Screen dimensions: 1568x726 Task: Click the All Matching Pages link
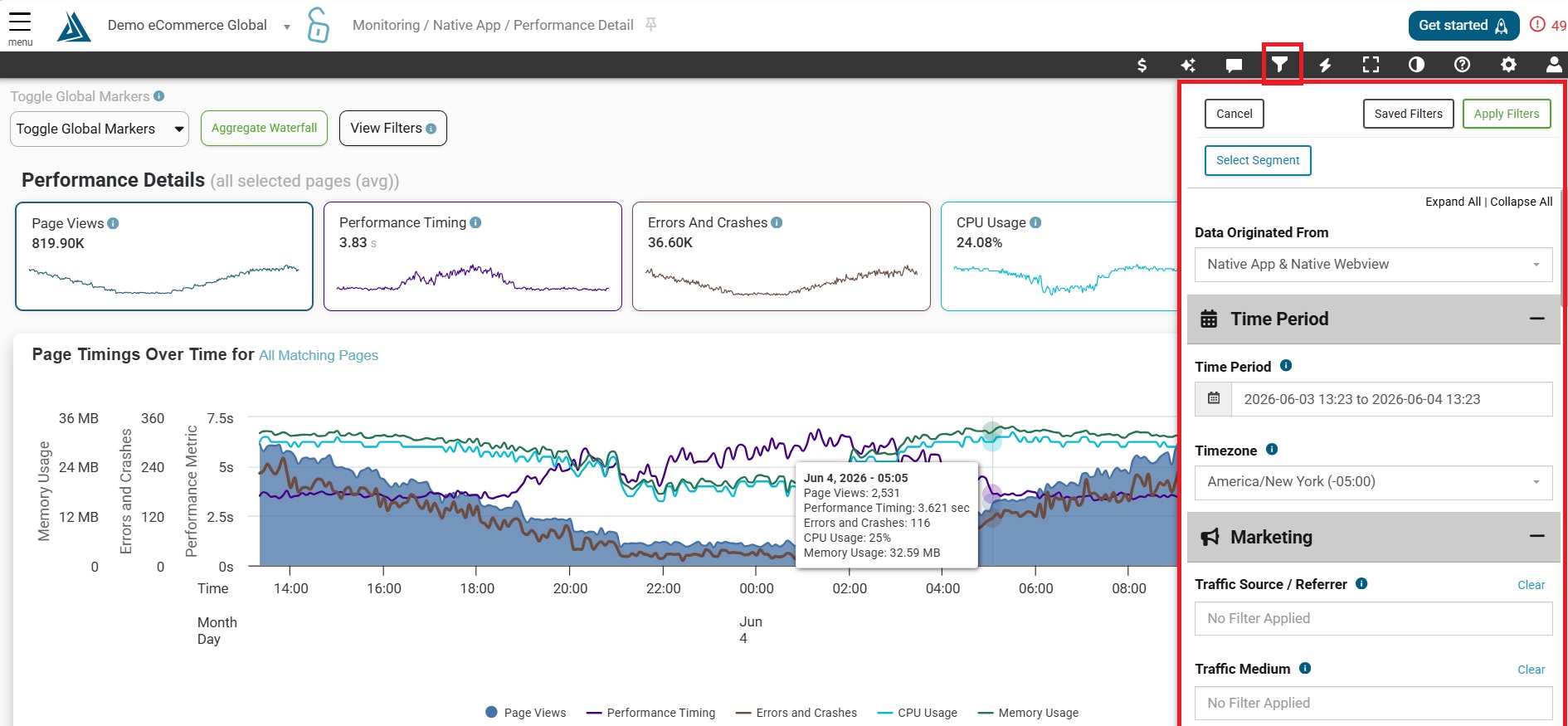point(319,355)
